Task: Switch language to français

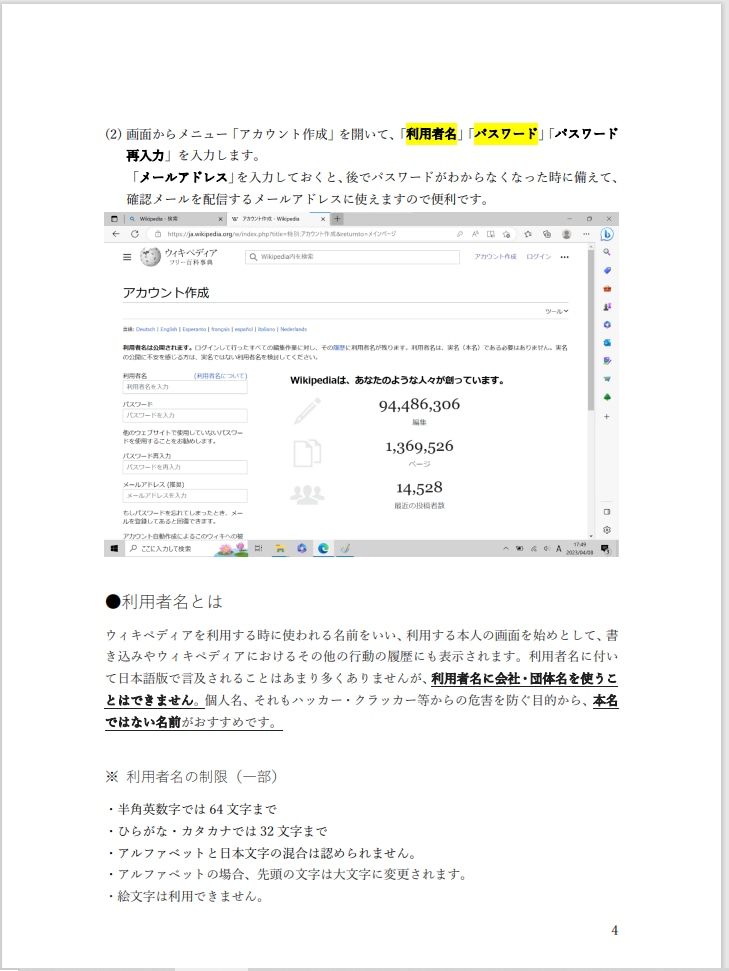Action: (220, 329)
